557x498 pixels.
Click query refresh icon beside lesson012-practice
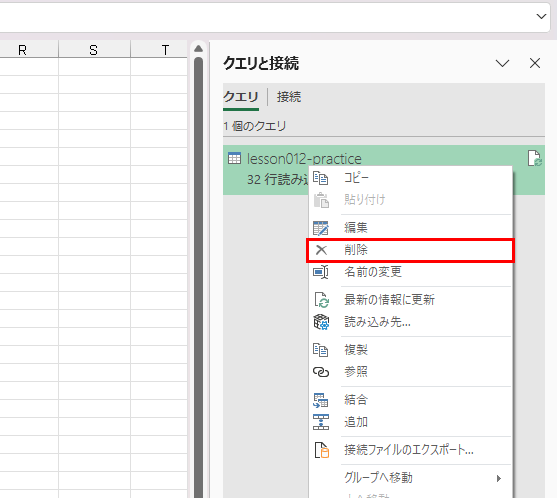pyautogui.click(x=534, y=158)
